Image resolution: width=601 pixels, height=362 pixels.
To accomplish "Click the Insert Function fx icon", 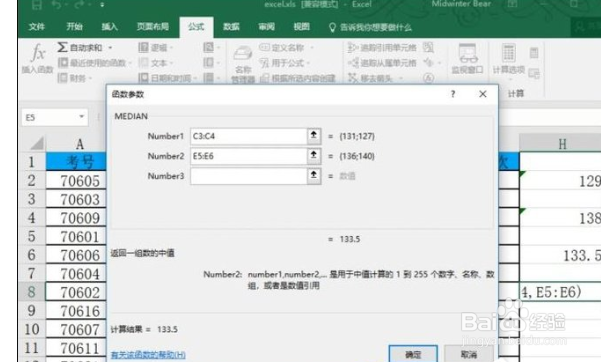I will tap(38, 53).
